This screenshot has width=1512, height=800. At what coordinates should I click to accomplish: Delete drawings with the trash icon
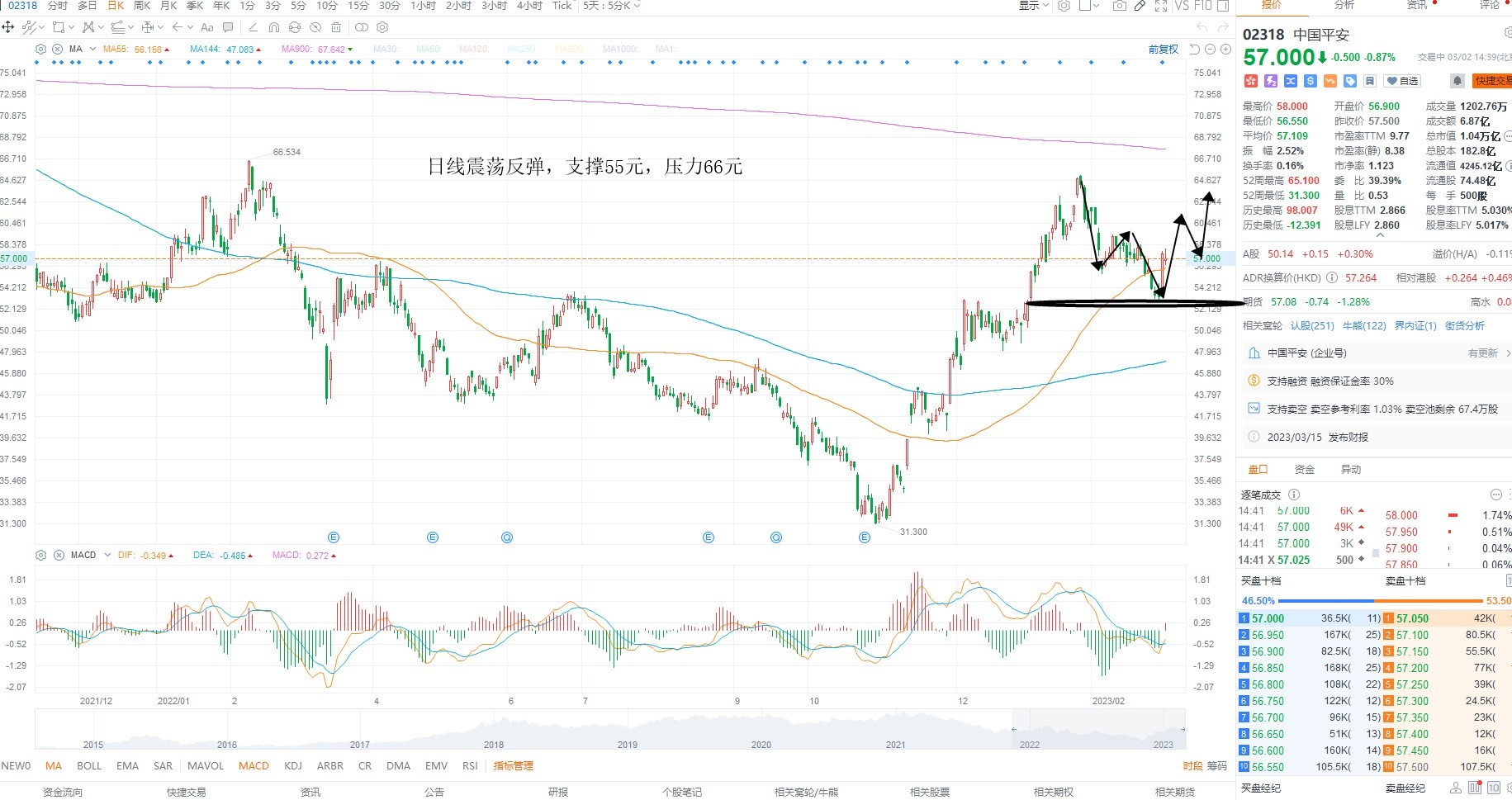(x=336, y=27)
